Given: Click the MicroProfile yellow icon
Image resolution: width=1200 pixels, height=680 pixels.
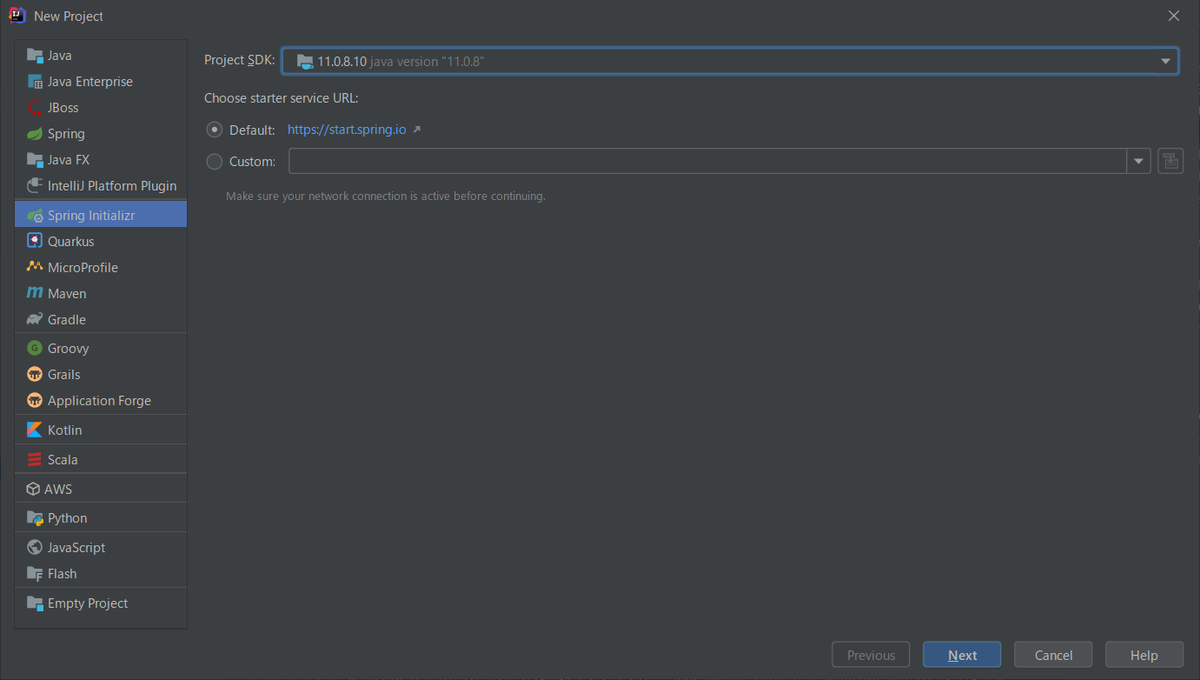Looking at the screenshot, I should click(35, 267).
